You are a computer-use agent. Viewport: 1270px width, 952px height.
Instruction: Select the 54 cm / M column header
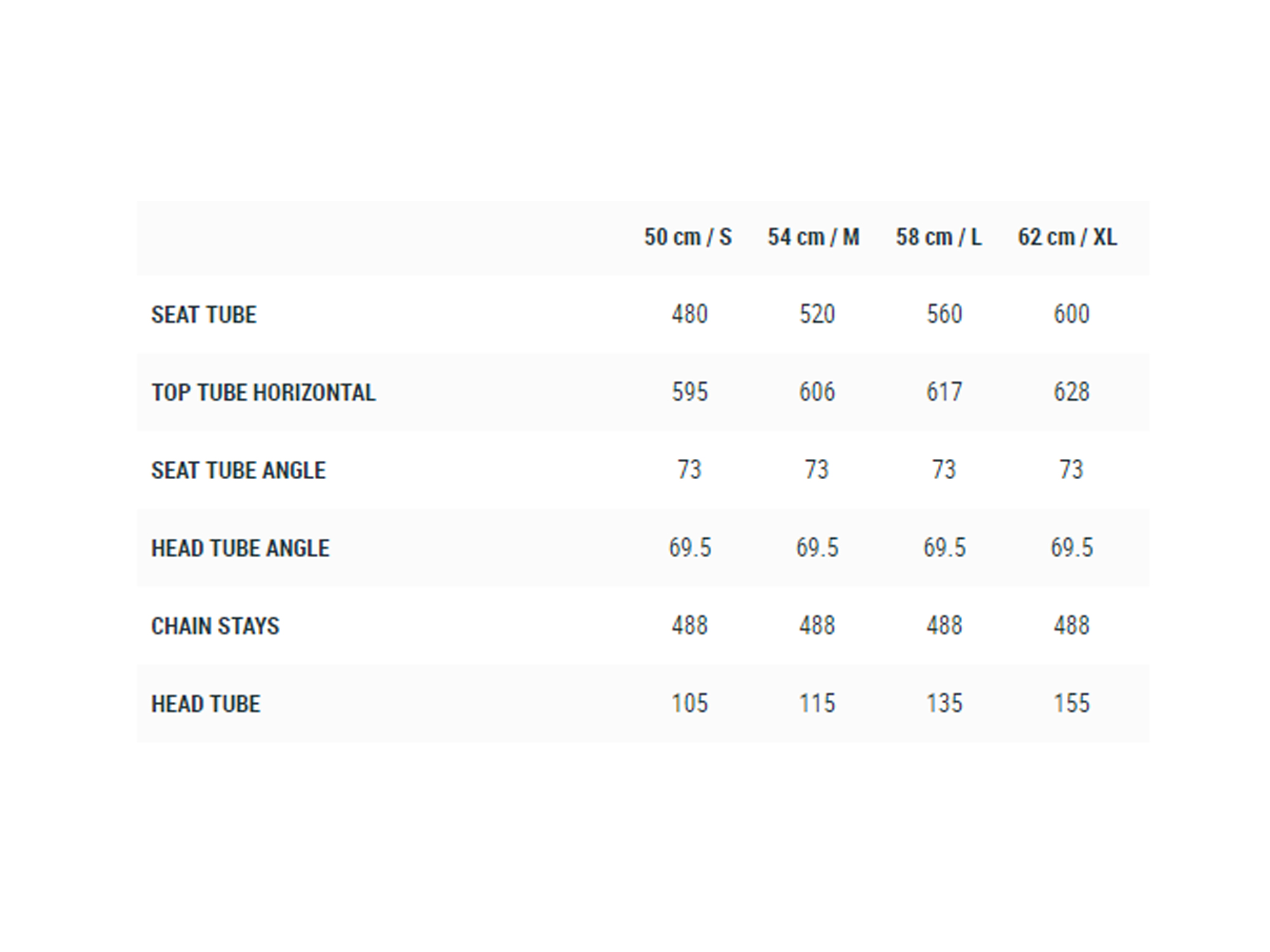point(813,237)
